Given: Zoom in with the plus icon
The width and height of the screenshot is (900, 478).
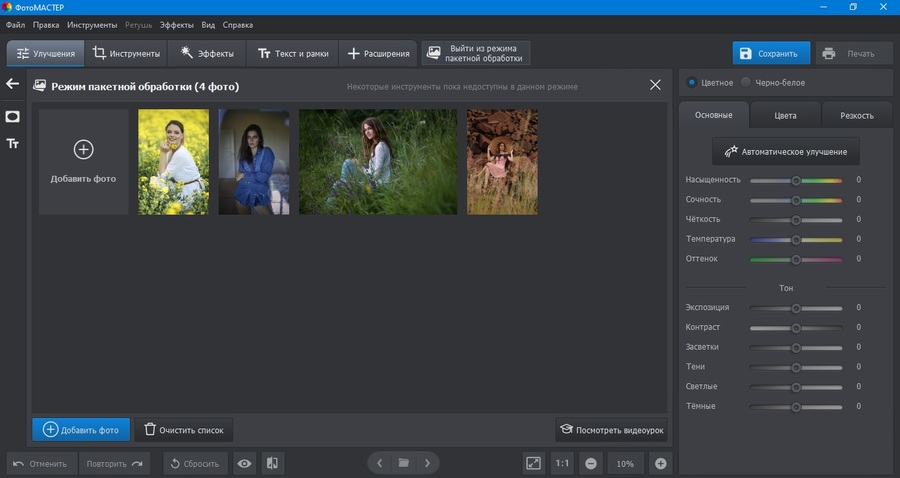Looking at the screenshot, I should click(661, 464).
